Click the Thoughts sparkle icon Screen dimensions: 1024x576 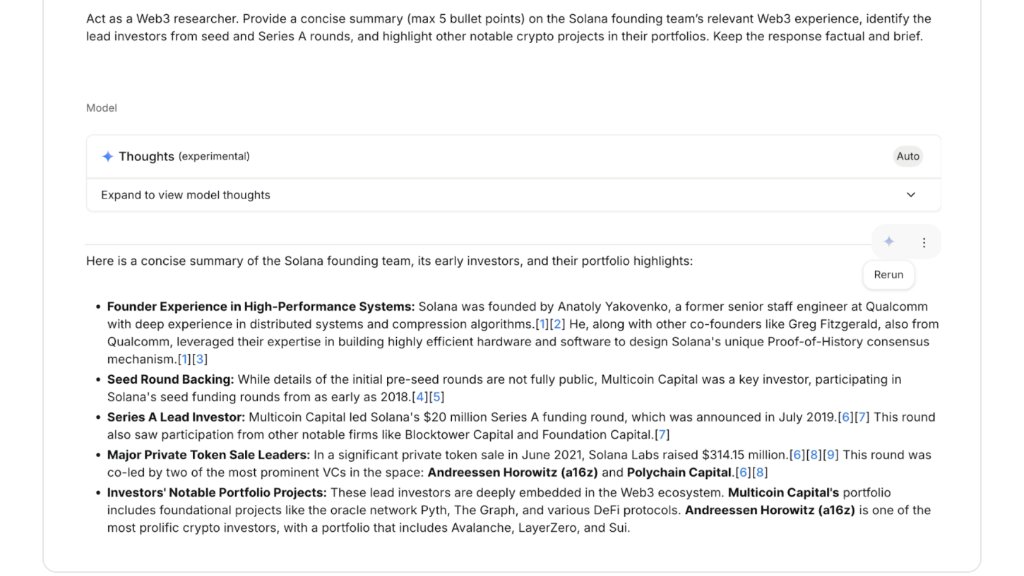pos(108,157)
